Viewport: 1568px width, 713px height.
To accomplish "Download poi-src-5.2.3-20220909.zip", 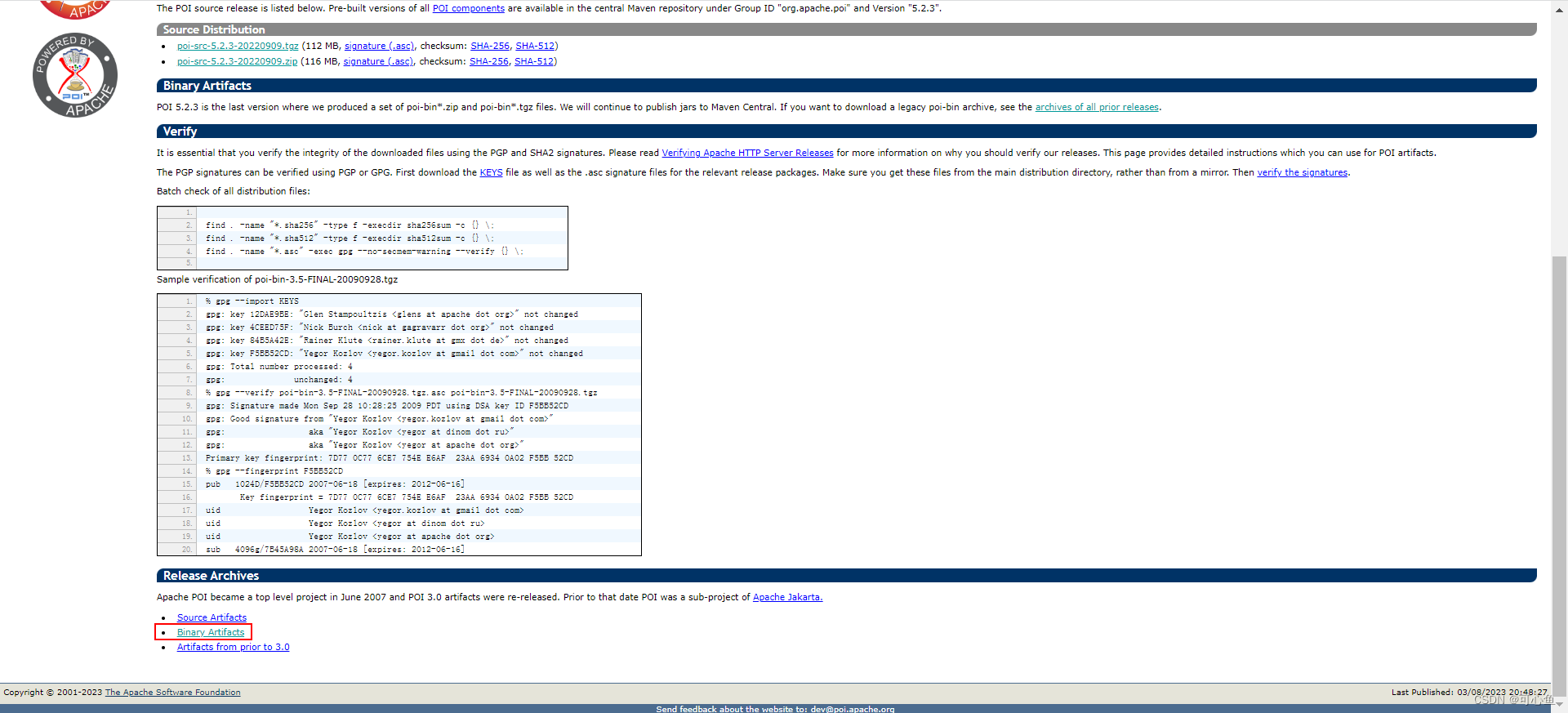I will point(237,61).
